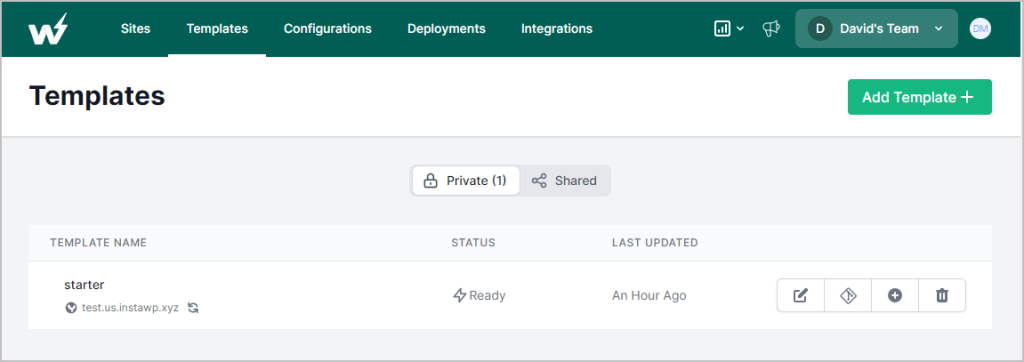This screenshot has width=1024, height=362.
Task: Create a site from starter with plus icon
Action: (895, 295)
